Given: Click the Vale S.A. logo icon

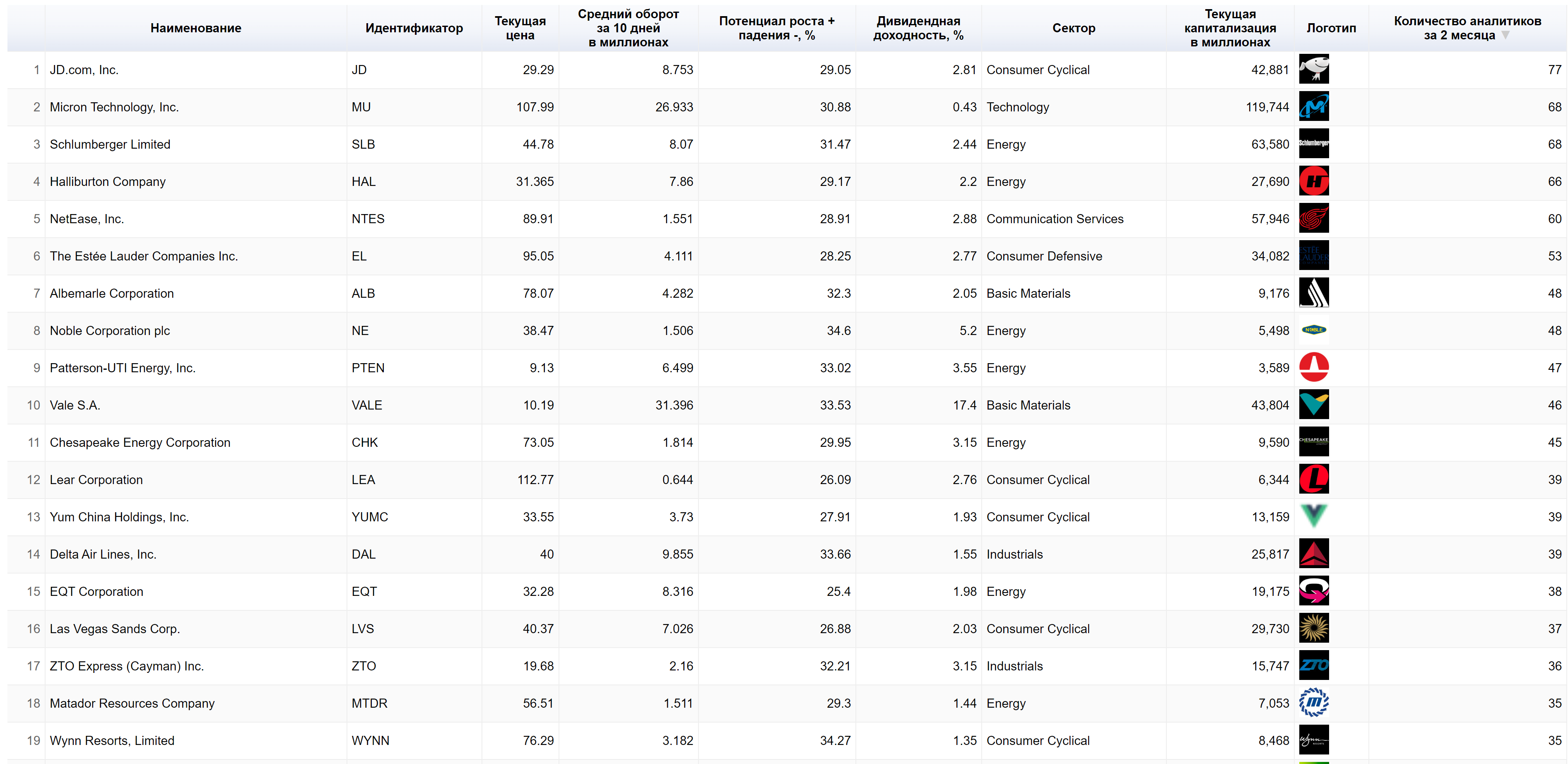Looking at the screenshot, I should tap(1313, 405).
